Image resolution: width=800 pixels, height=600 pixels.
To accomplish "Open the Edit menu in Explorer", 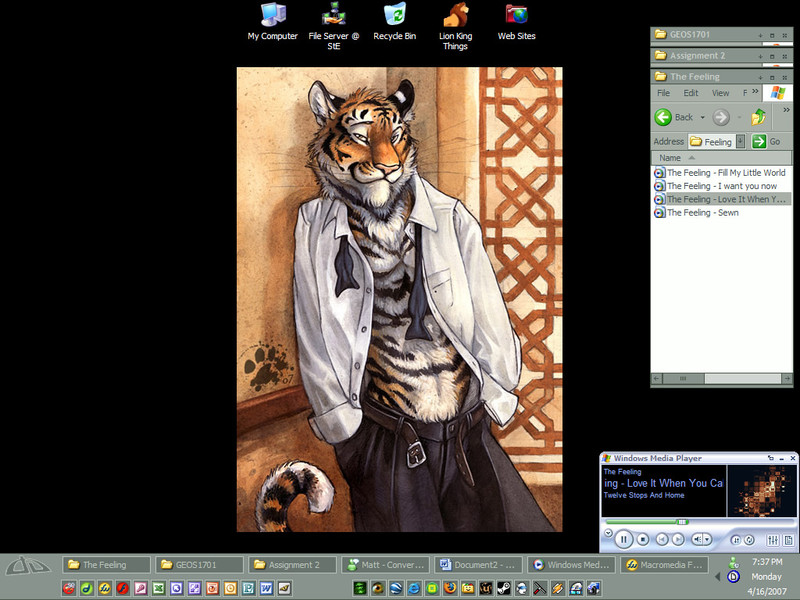I will point(691,93).
